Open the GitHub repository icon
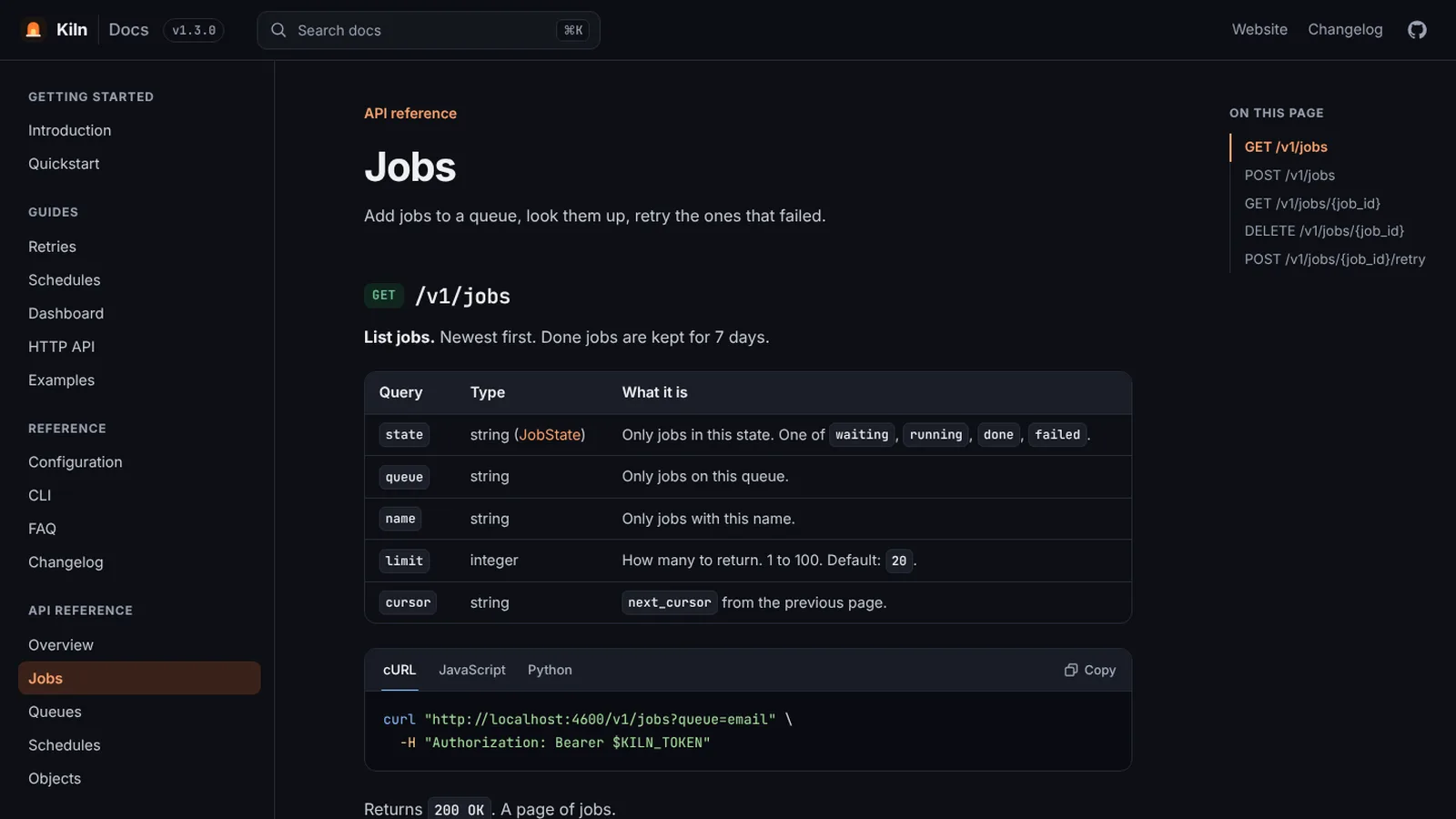The image size is (1456, 819). [1417, 30]
